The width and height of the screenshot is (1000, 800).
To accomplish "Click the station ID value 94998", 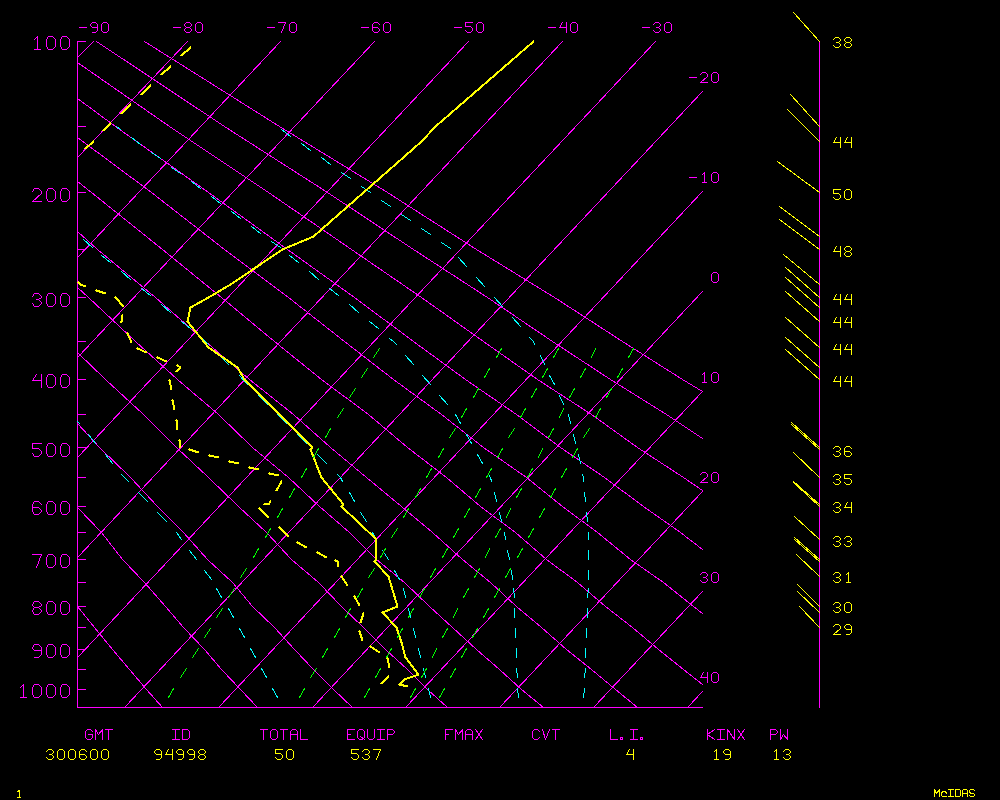I will tap(180, 755).
